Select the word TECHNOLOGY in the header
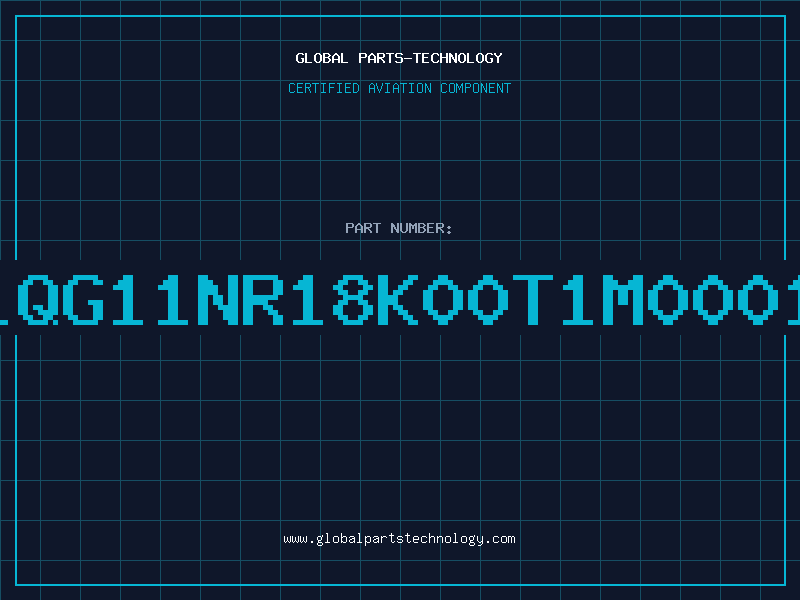The height and width of the screenshot is (600, 800). point(458,58)
